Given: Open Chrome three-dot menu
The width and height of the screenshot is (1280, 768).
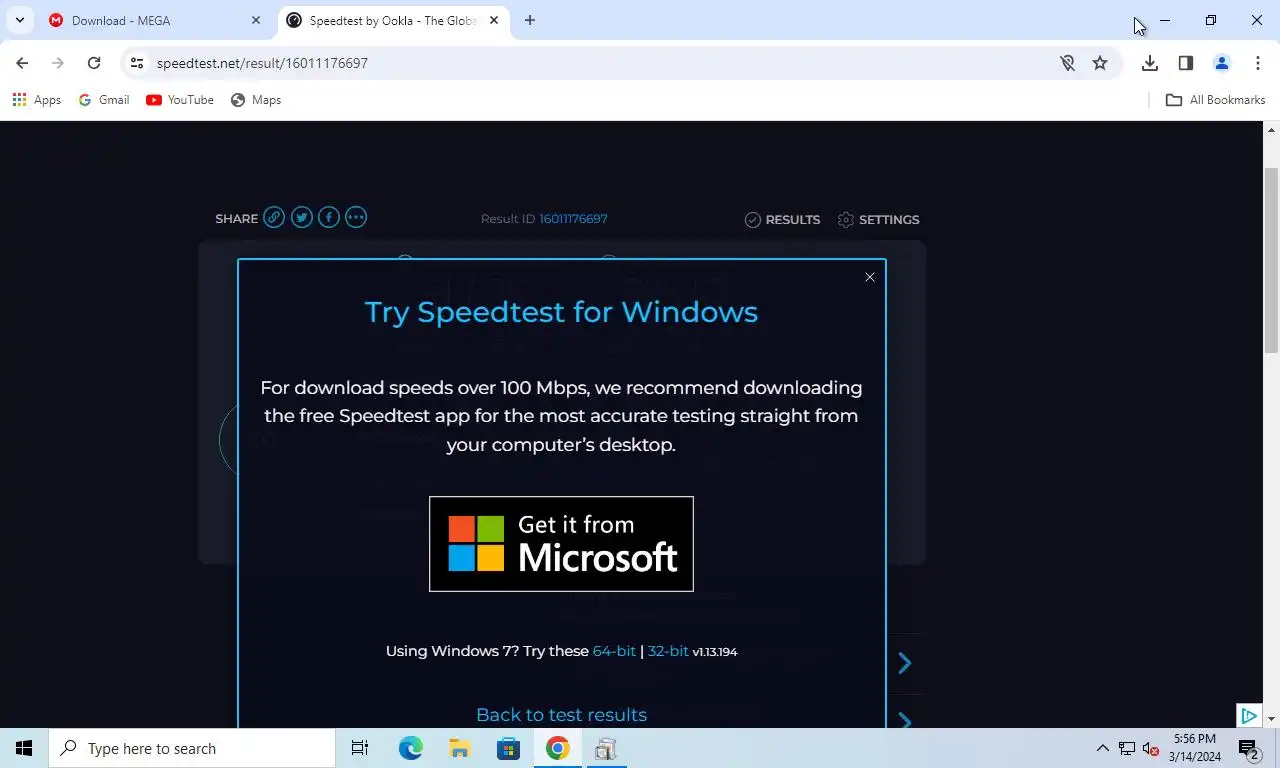Looking at the screenshot, I should 1257,63.
